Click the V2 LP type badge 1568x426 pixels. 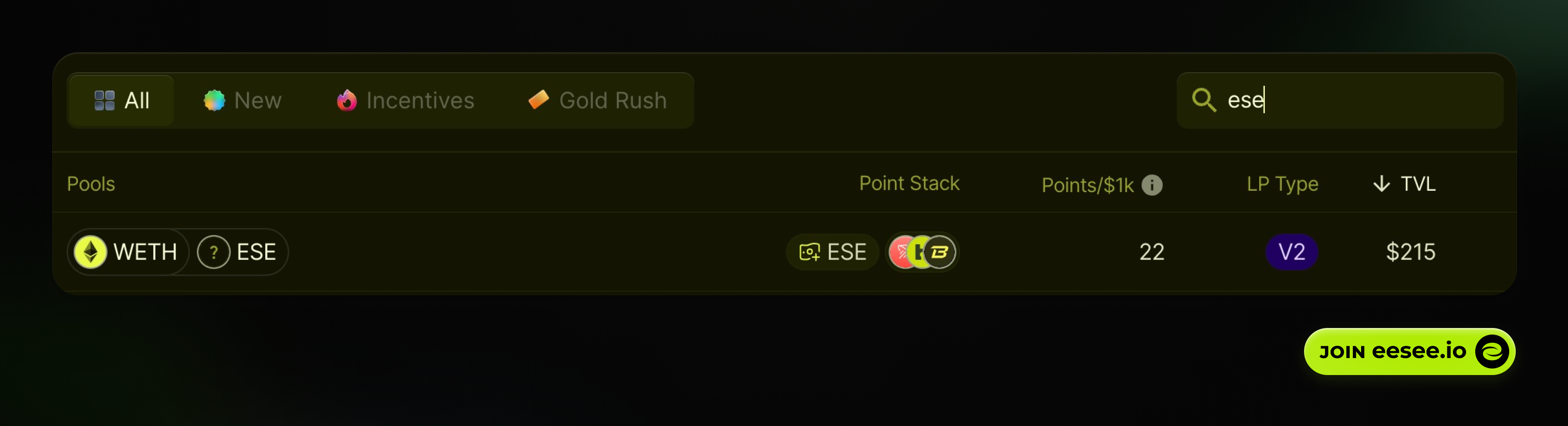pos(1292,252)
